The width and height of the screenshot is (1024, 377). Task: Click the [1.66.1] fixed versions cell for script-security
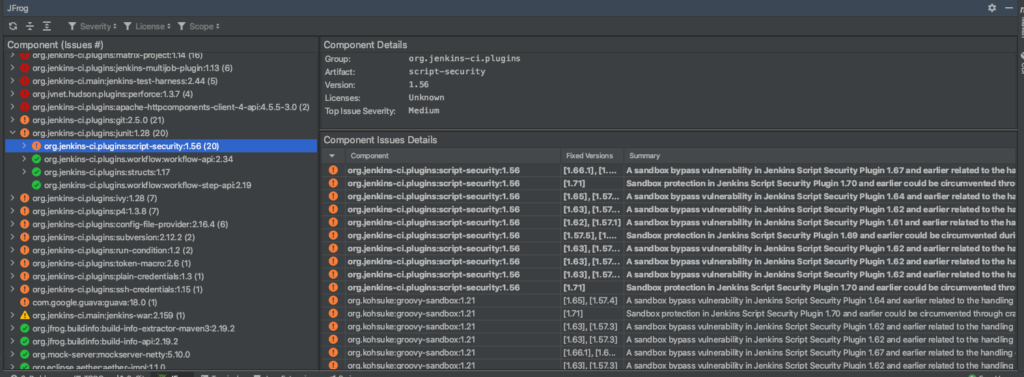point(591,170)
